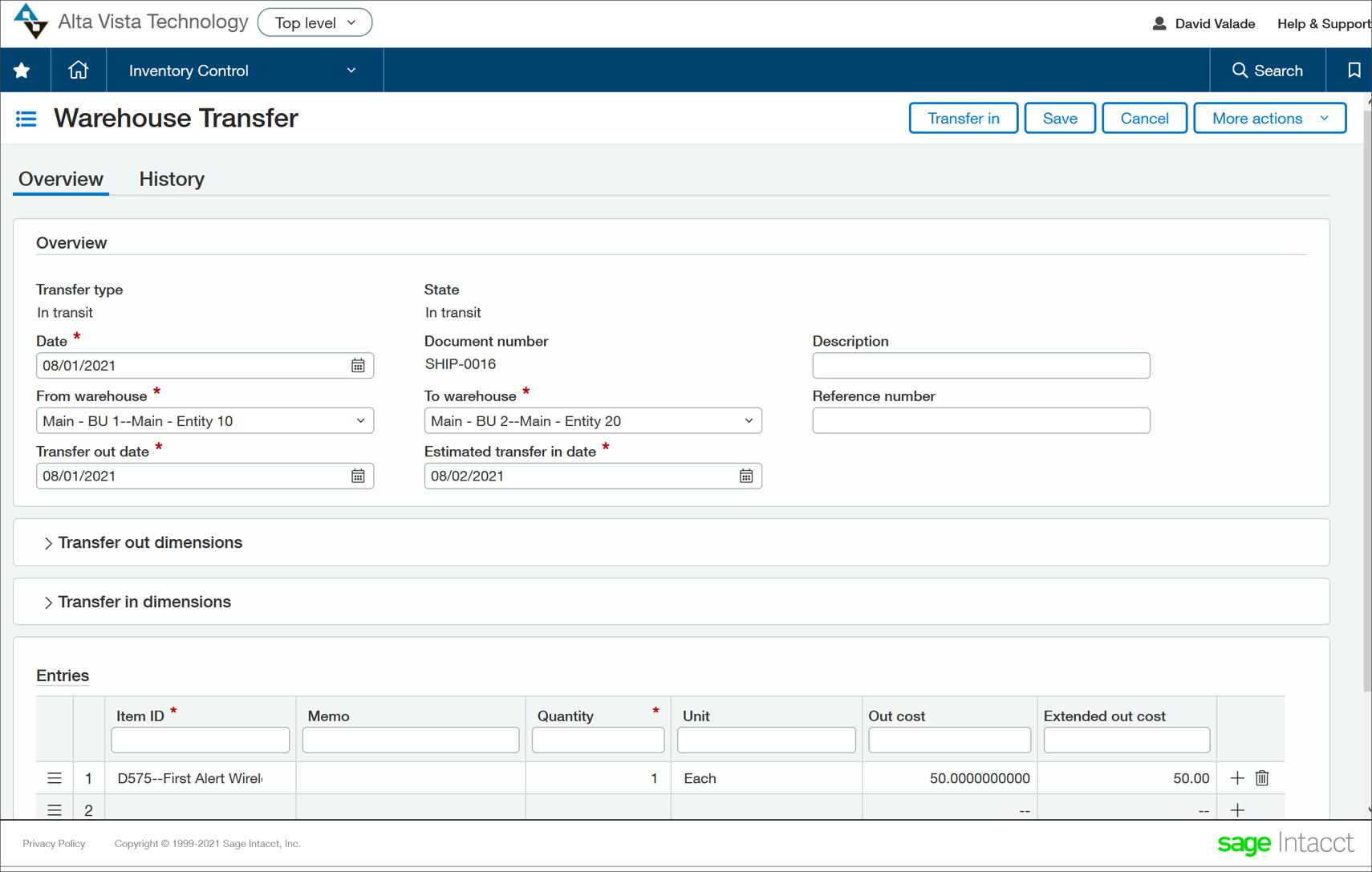1372x872 pixels.
Task: Delete entry row 1 with trash icon
Action: [1262, 778]
